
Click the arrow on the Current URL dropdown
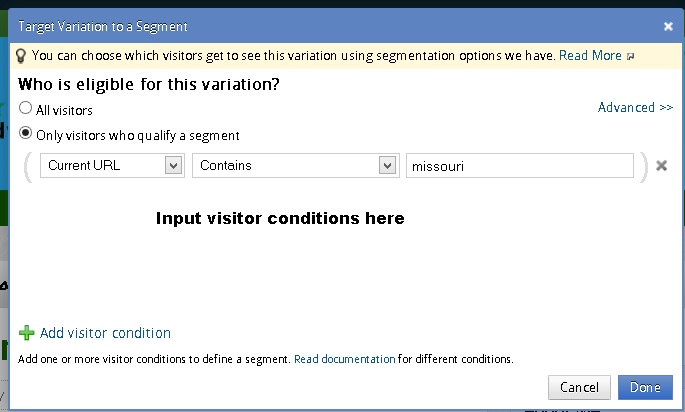pos(173,166)
